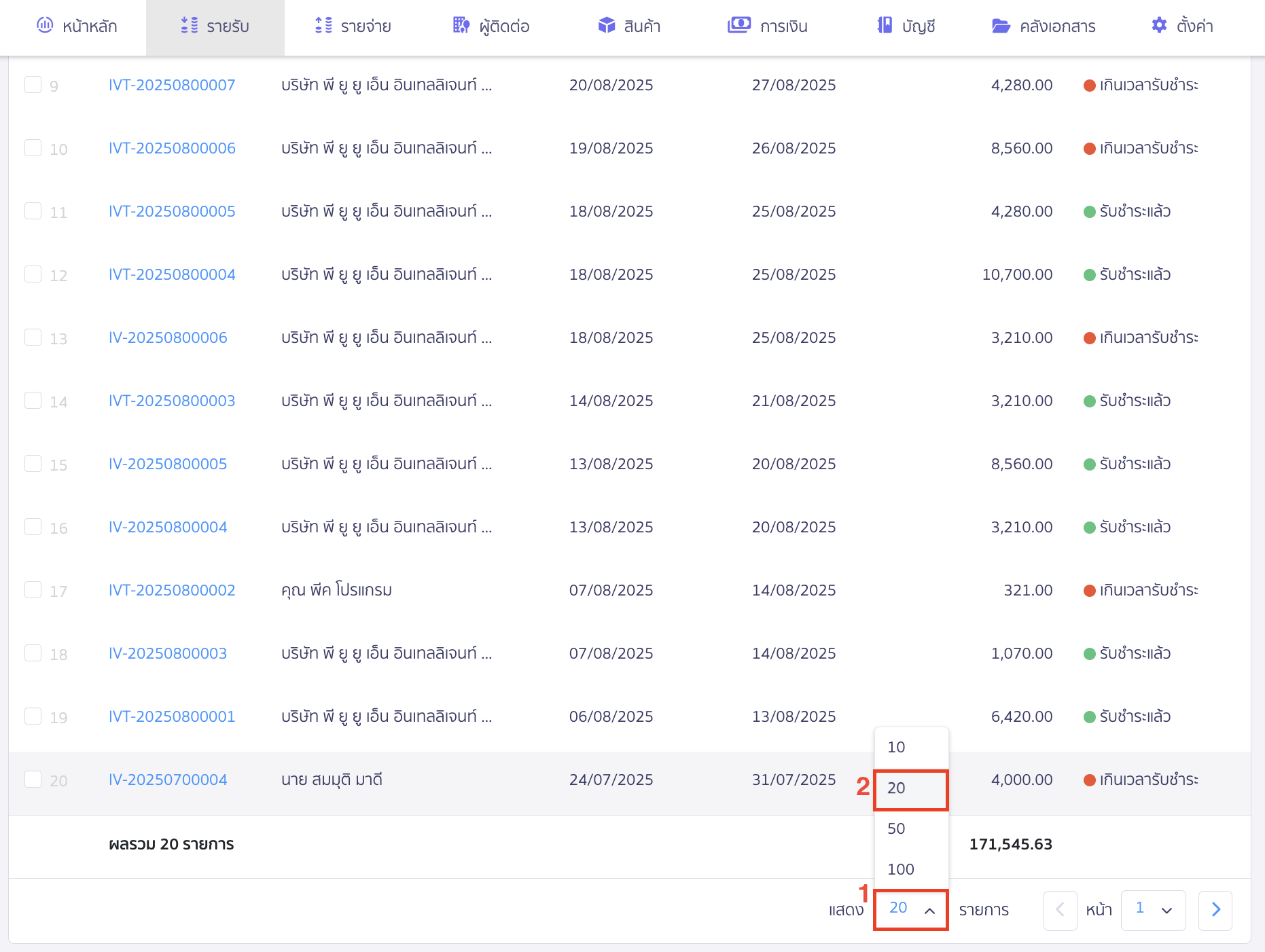Go to the next page arrow
This screenshot has height=952, width=1265.
pyautogui.click(x=1215, y=910)
